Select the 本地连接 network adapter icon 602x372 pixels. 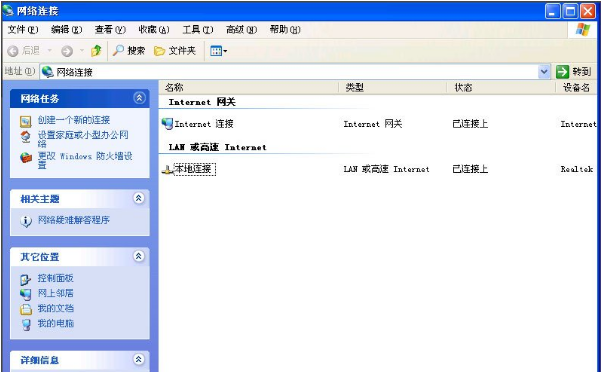(x=167, y=170)
